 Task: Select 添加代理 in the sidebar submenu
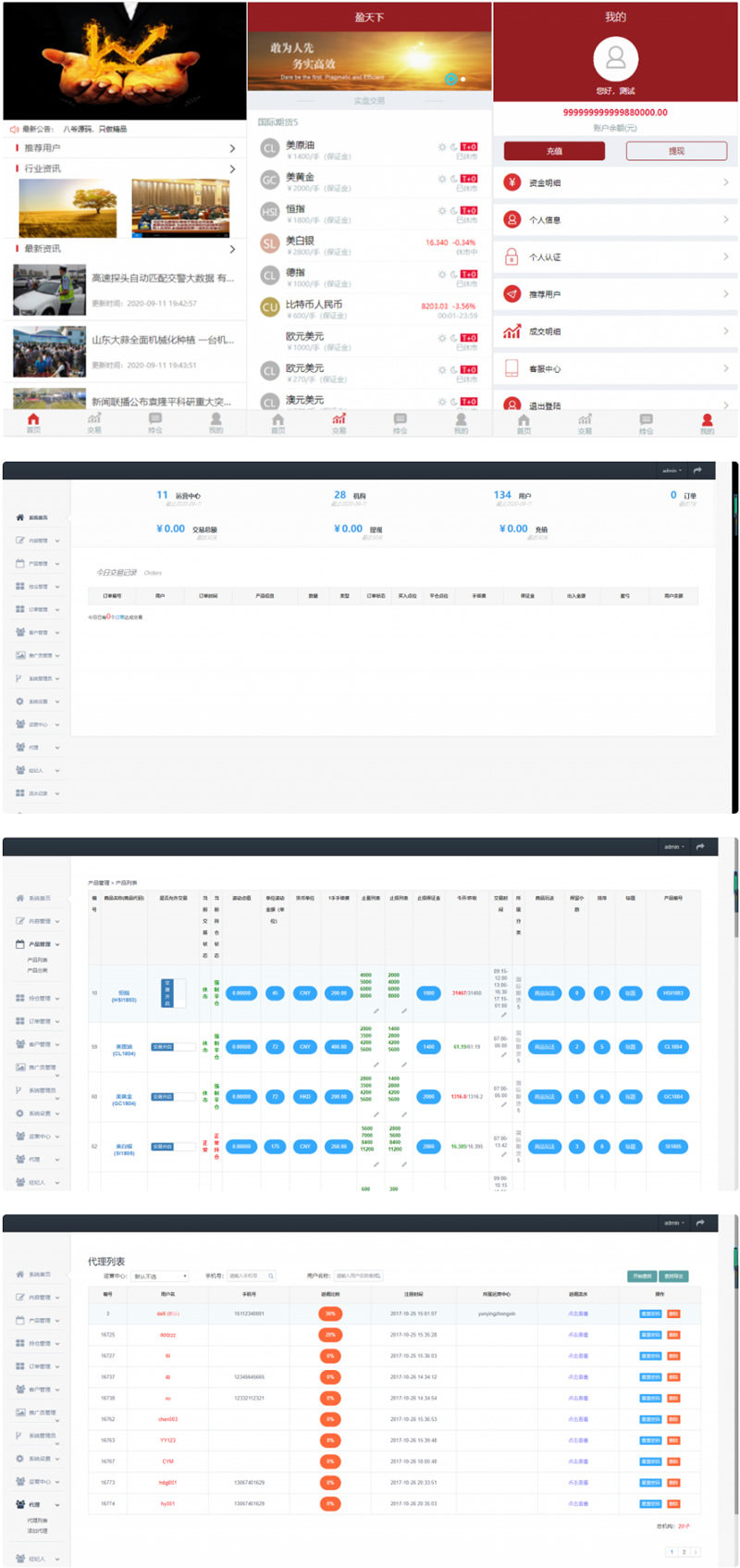point(37,1531)
